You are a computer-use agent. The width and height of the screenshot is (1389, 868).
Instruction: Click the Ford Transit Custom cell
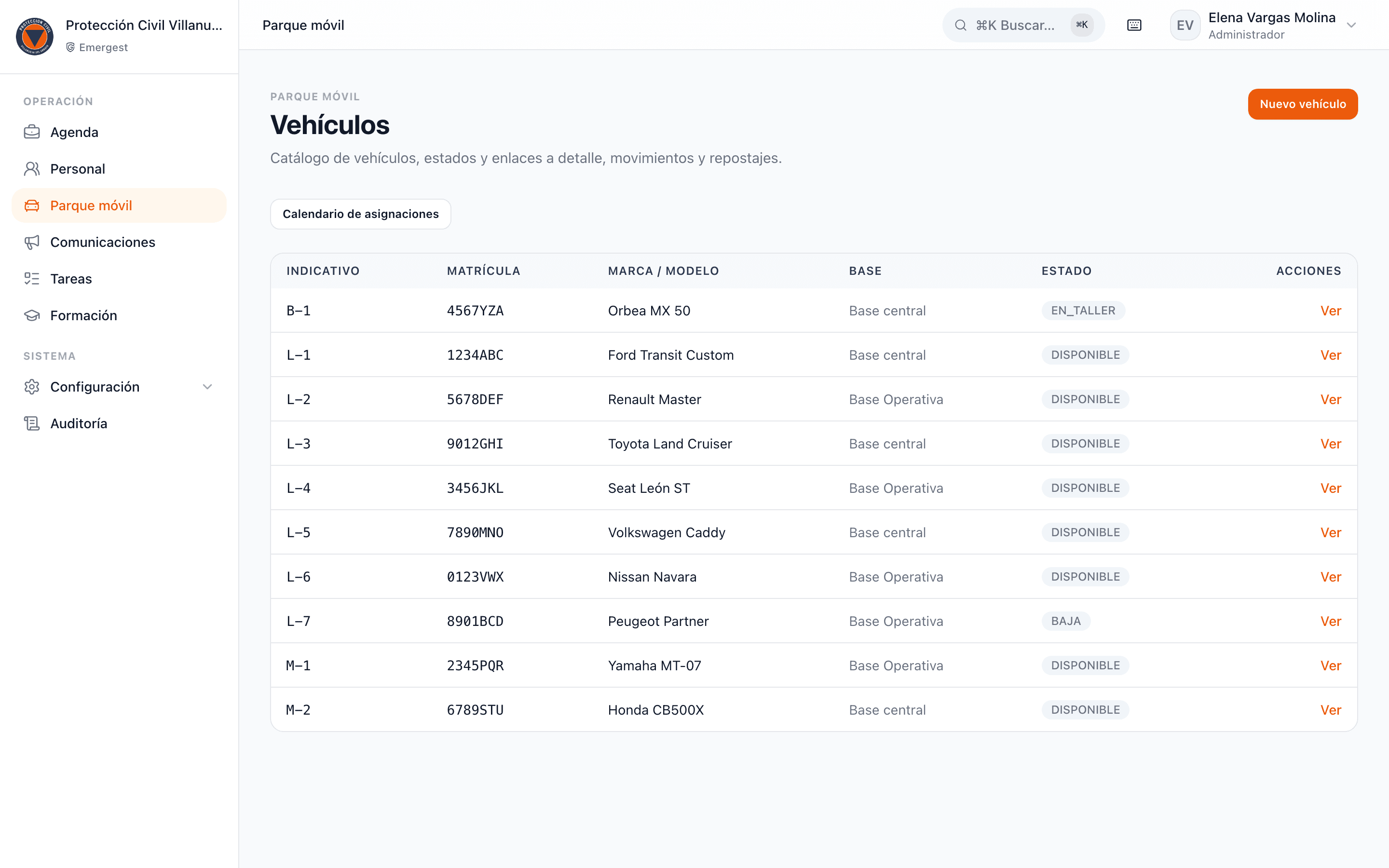click(x=671, y=355)
